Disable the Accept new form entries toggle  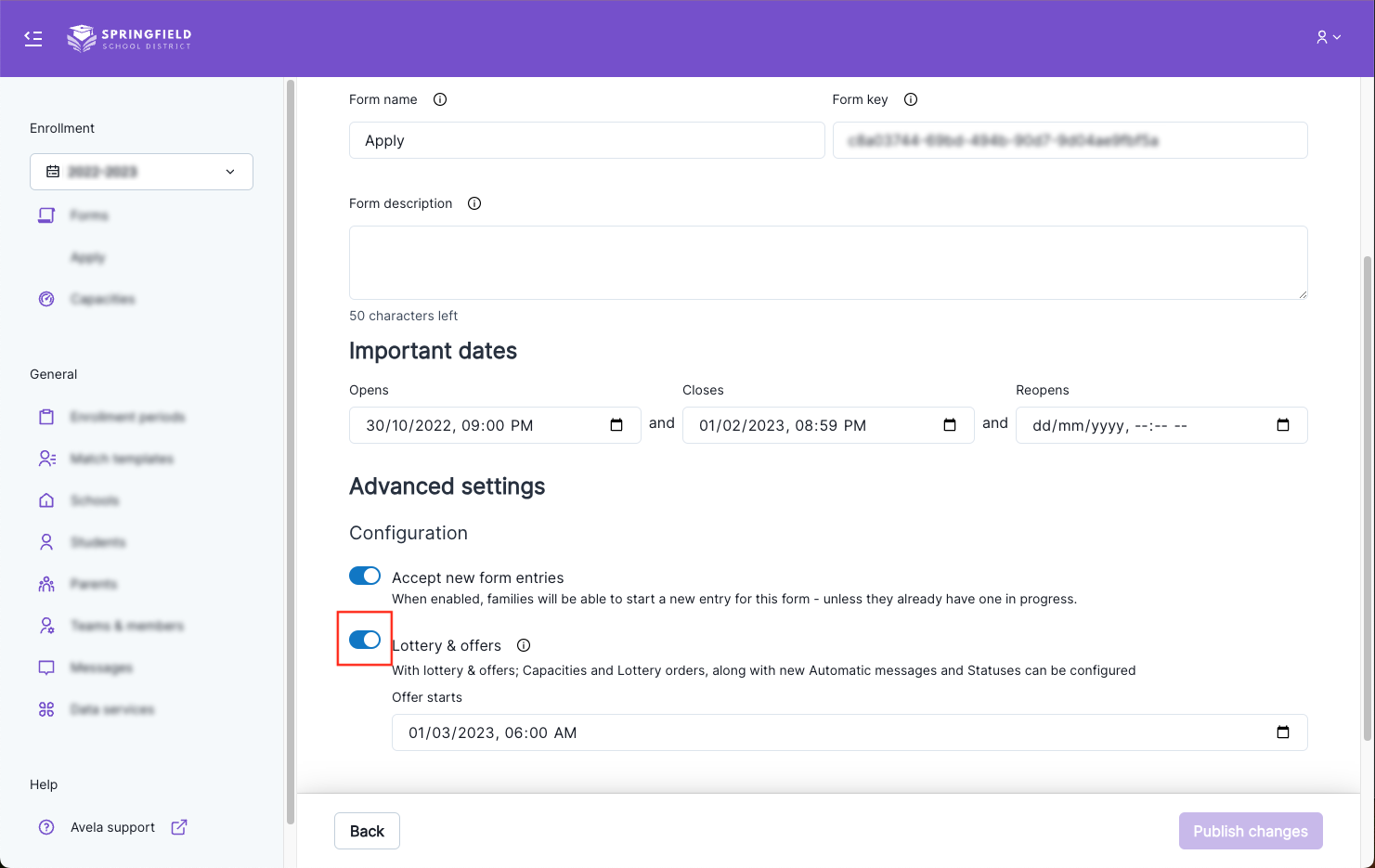[x=365, y=576]
